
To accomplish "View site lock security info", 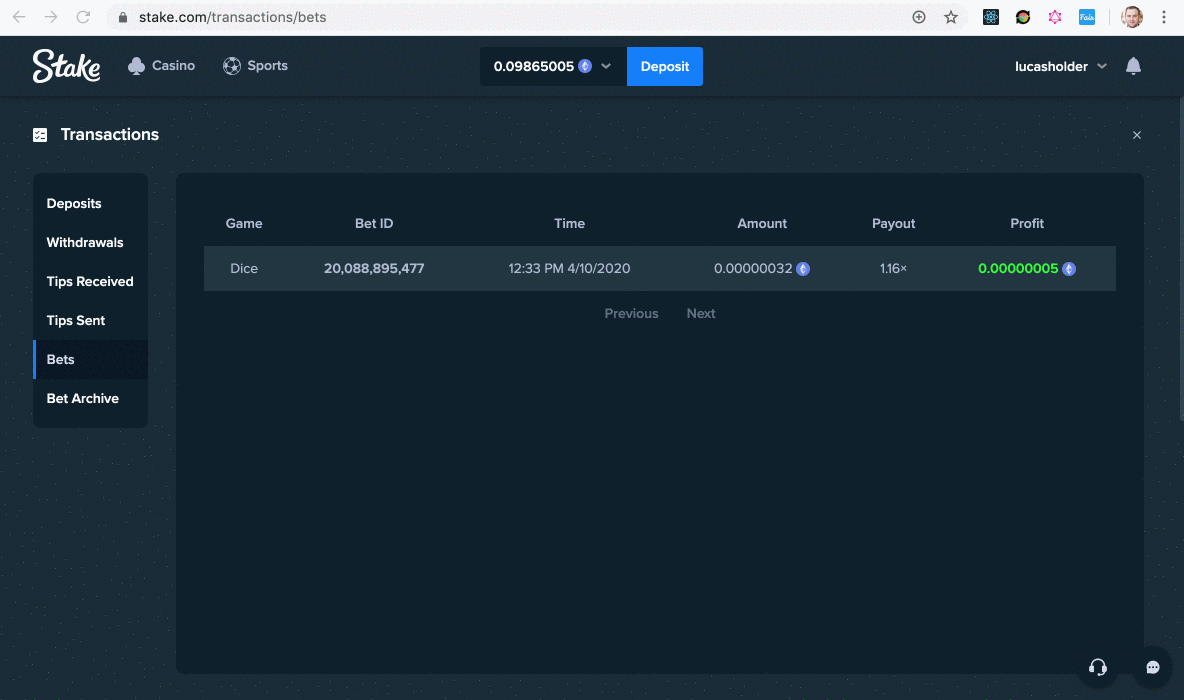I will [122, 17].
